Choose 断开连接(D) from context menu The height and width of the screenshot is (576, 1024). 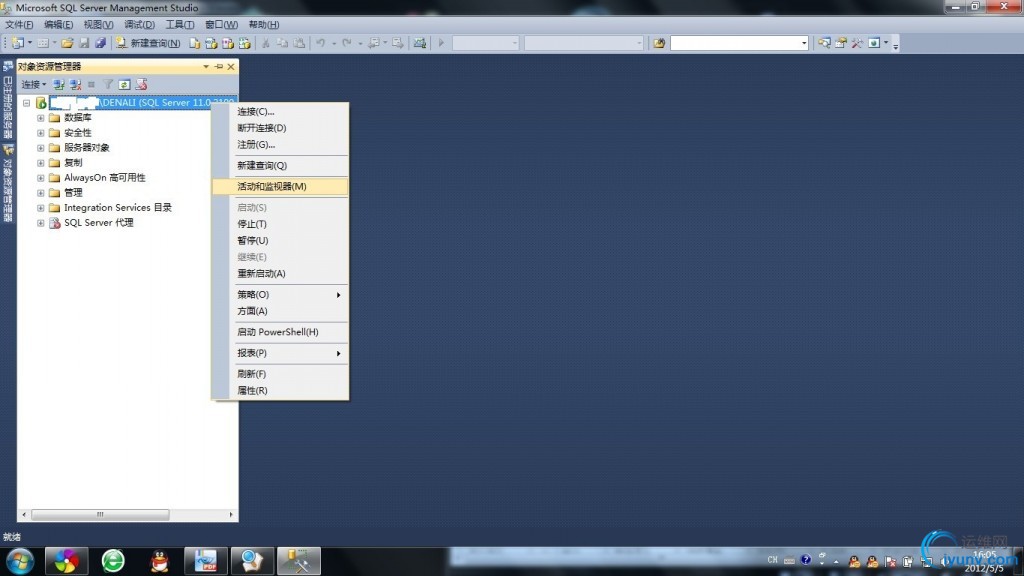[x=280, y=128]
